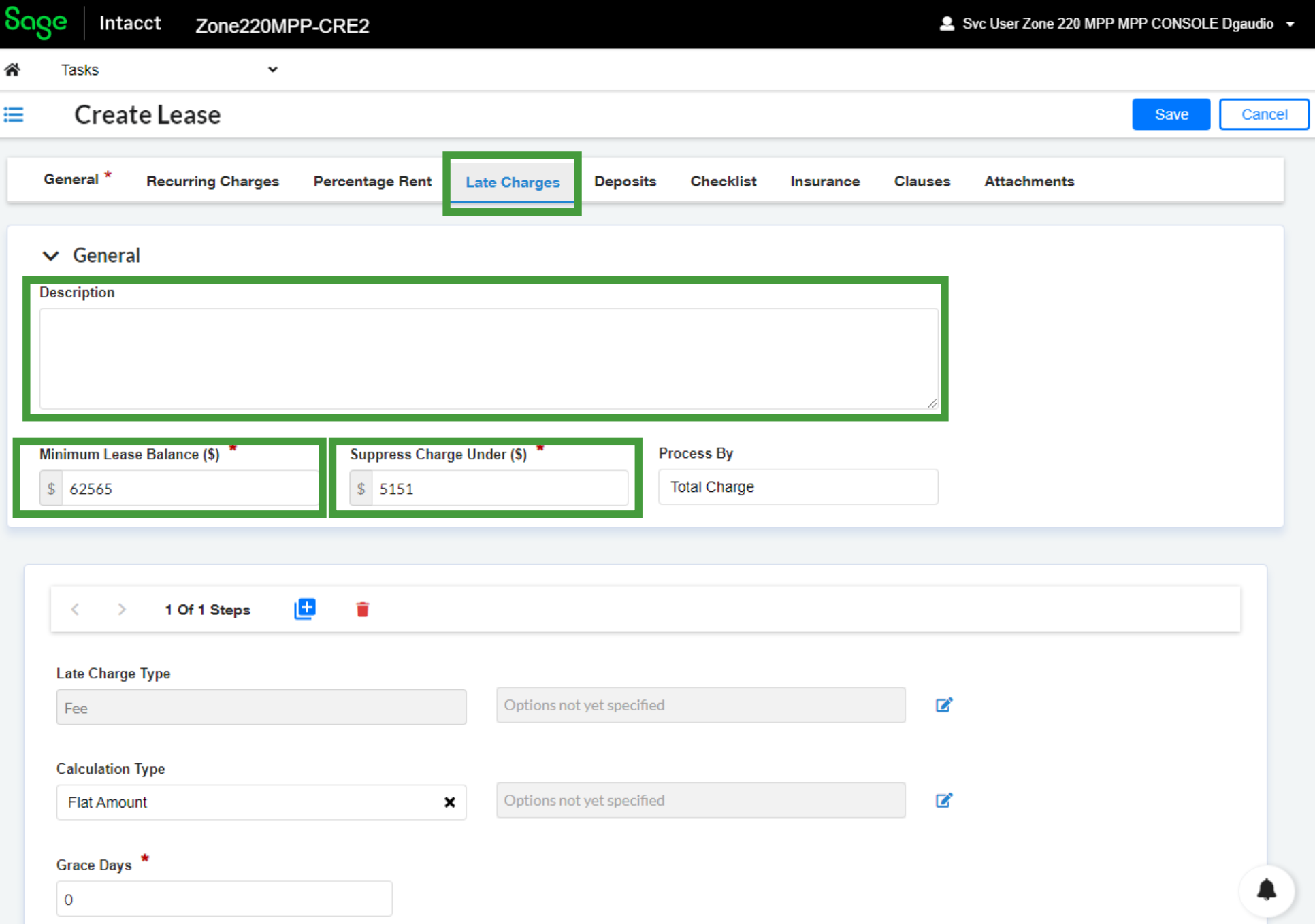Open the Tasks dropdown
This screenshot has height=924, width=1315.
click(x=169, y=69)
